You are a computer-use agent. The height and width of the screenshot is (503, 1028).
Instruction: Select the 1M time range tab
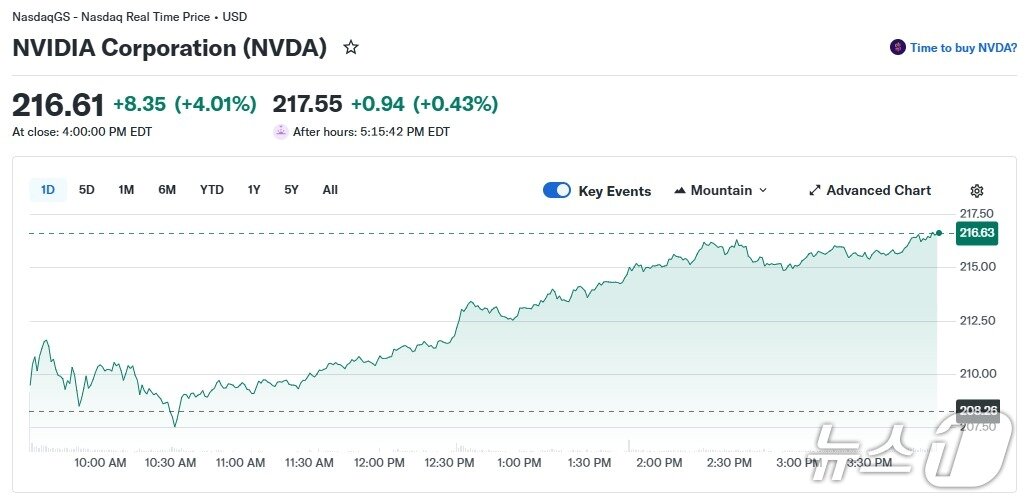coord(126,190)
